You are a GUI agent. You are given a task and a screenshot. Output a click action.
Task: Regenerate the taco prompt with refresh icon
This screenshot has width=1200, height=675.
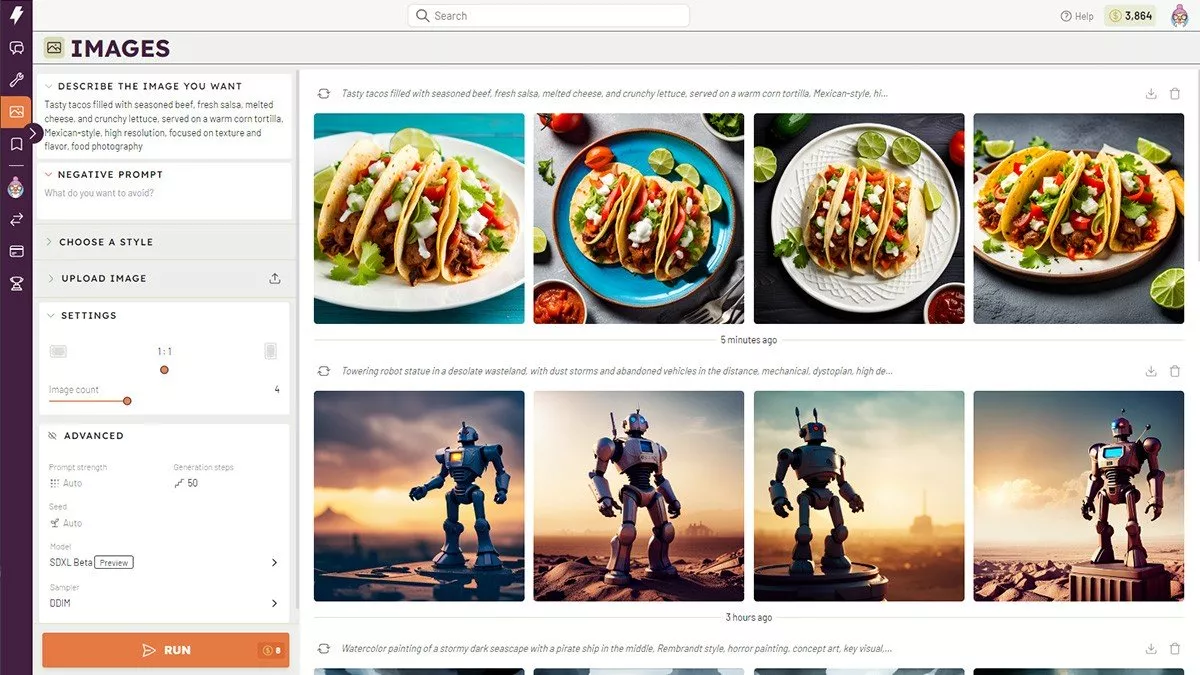(323, 94)
